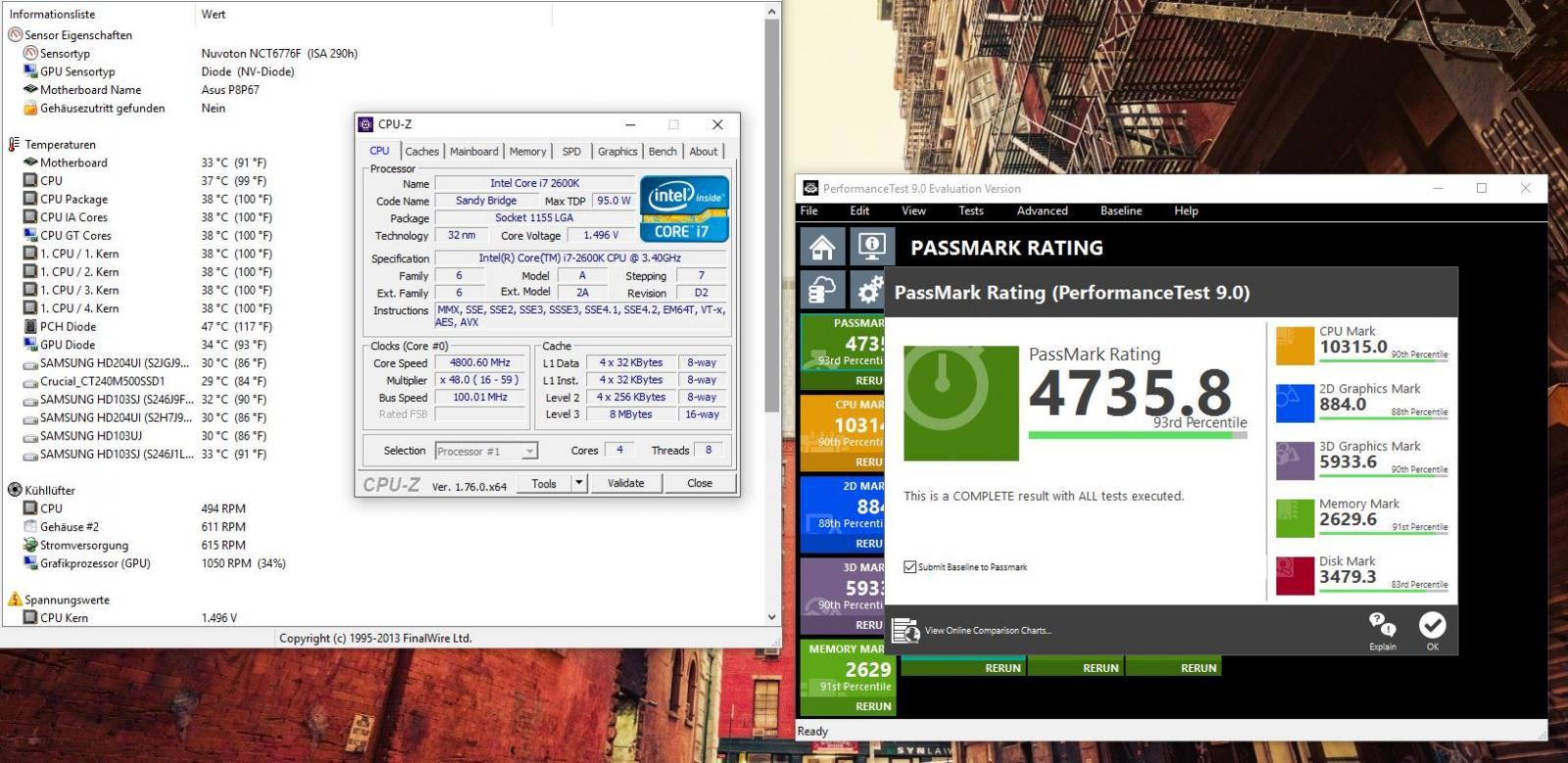The image size is (1568, 763).
Task: Click the Disk Mark 83rd percentile bar
Action: pyautogui.click(x=1384, y=592)
